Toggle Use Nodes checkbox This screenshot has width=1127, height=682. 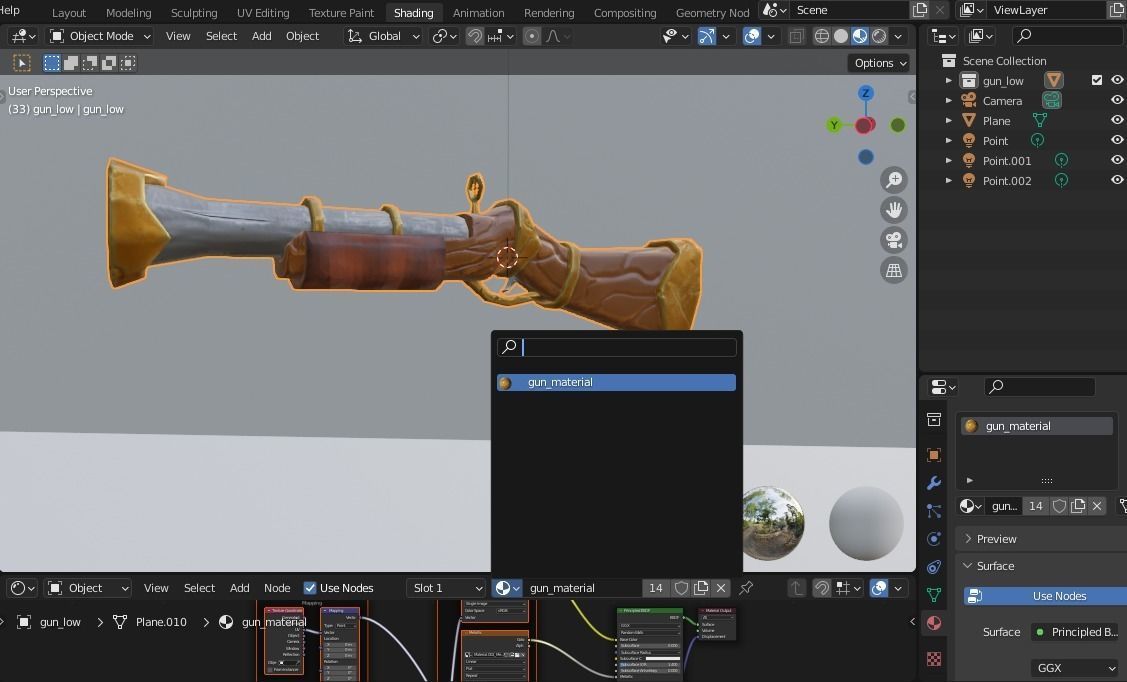(310, 588)
